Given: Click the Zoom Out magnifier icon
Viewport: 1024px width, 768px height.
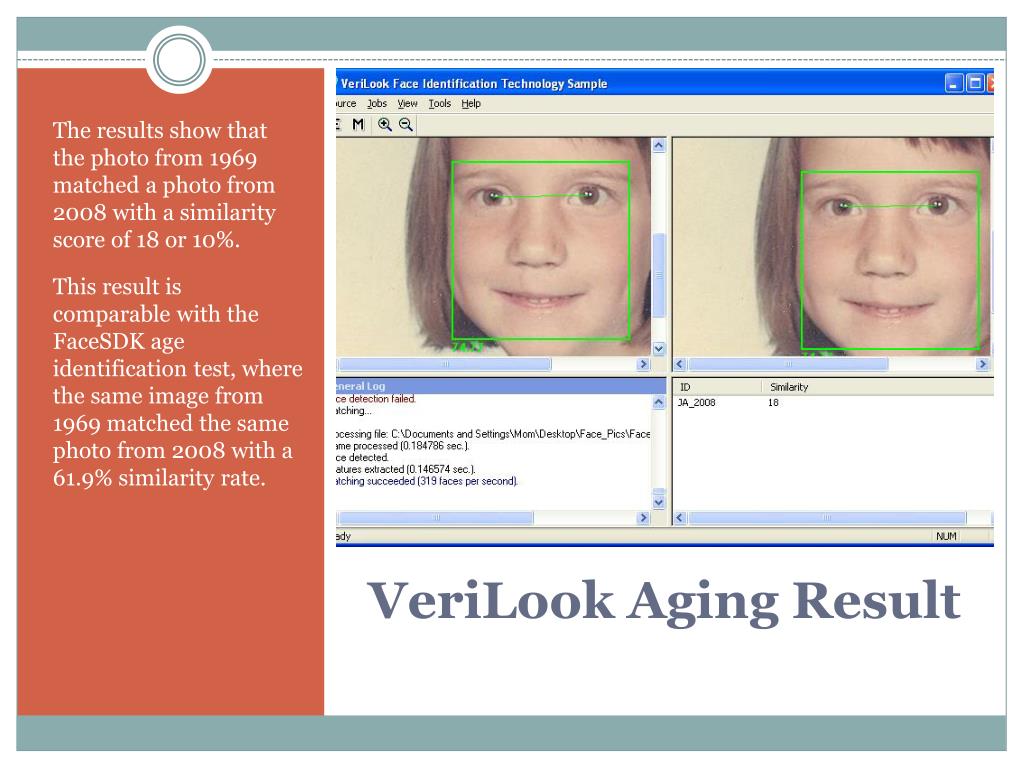Looking at the screenshot, I should (x=406, y=124).
